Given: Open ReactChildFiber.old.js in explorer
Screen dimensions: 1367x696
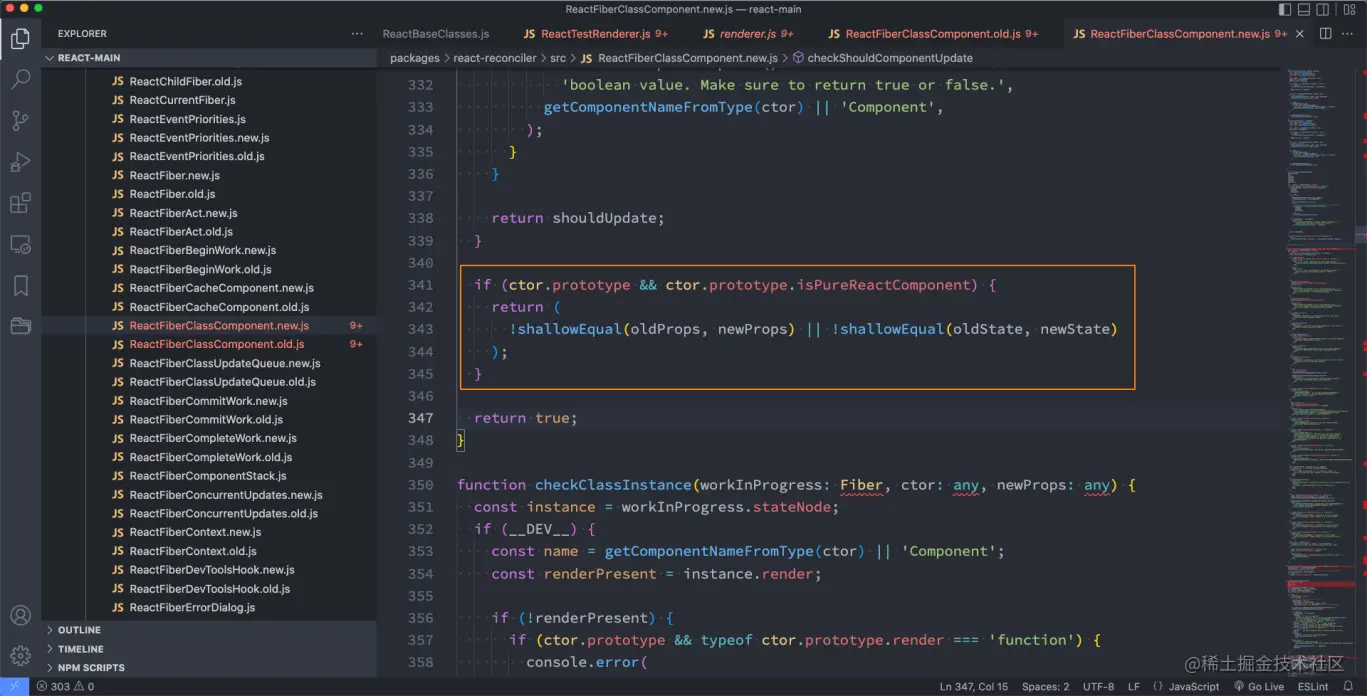Looking at the screenshot, I should [x=210, y=82].
